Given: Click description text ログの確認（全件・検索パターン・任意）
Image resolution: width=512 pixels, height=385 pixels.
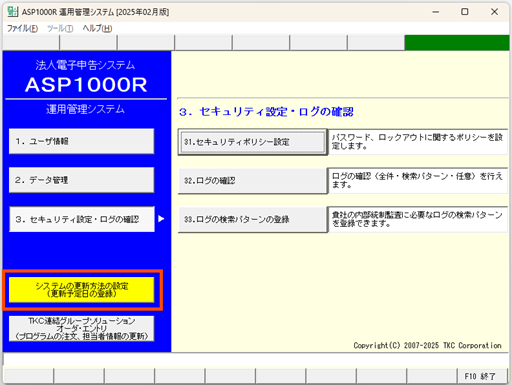Looking at the screenshot, I should [x=417, y=180].
